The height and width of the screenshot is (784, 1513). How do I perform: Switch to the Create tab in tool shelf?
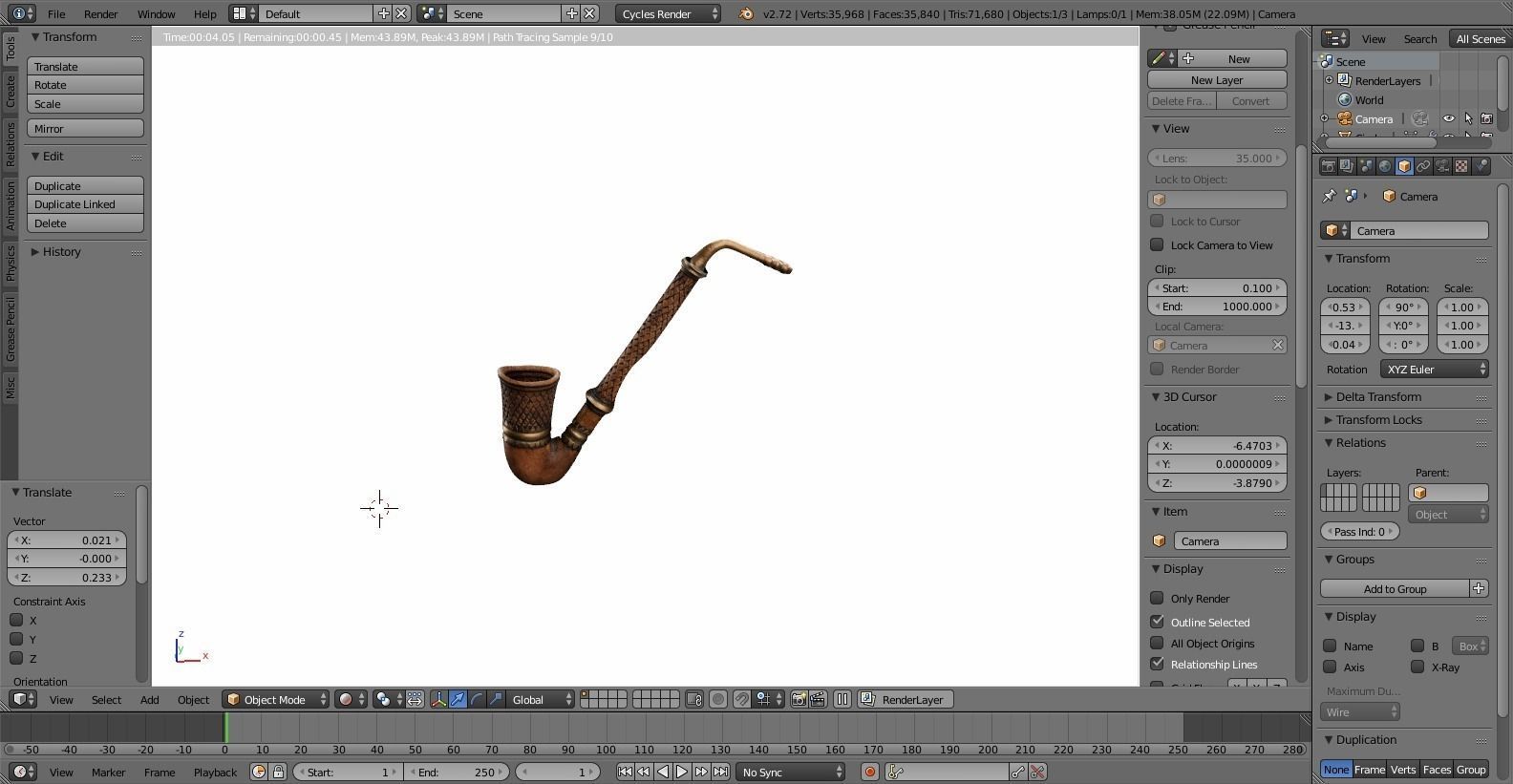coord(10,92)
